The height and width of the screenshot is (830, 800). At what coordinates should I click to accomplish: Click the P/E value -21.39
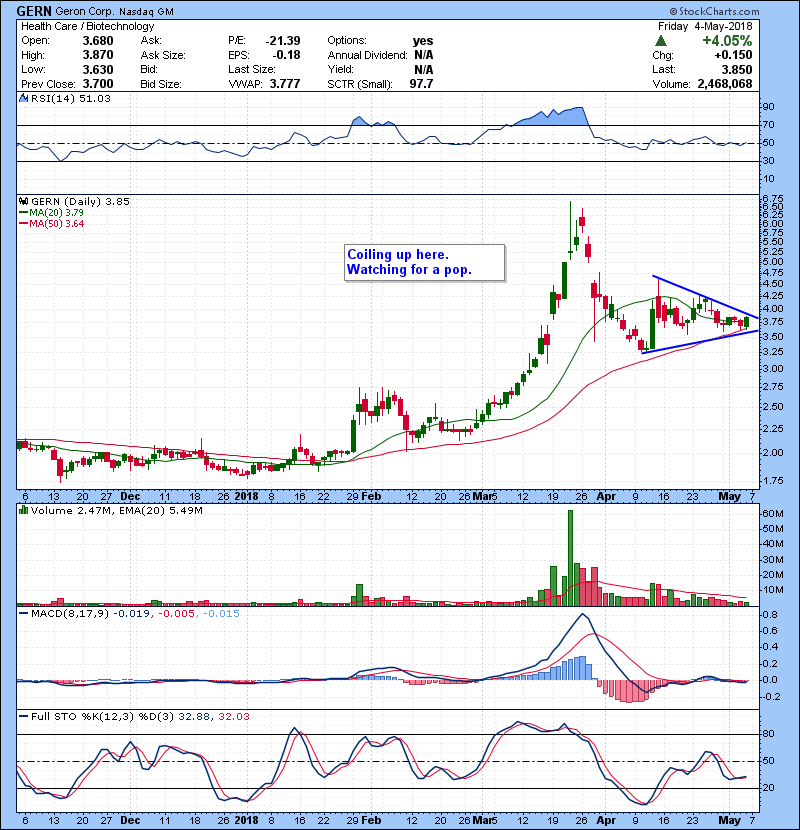point(283,41)
